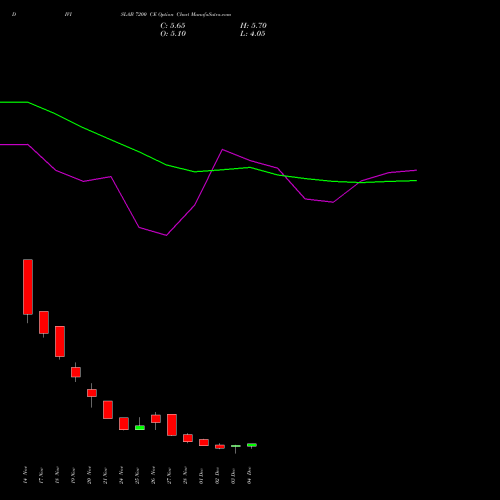Click the 7200 CE Option Chart title

(x=176, y=15)
